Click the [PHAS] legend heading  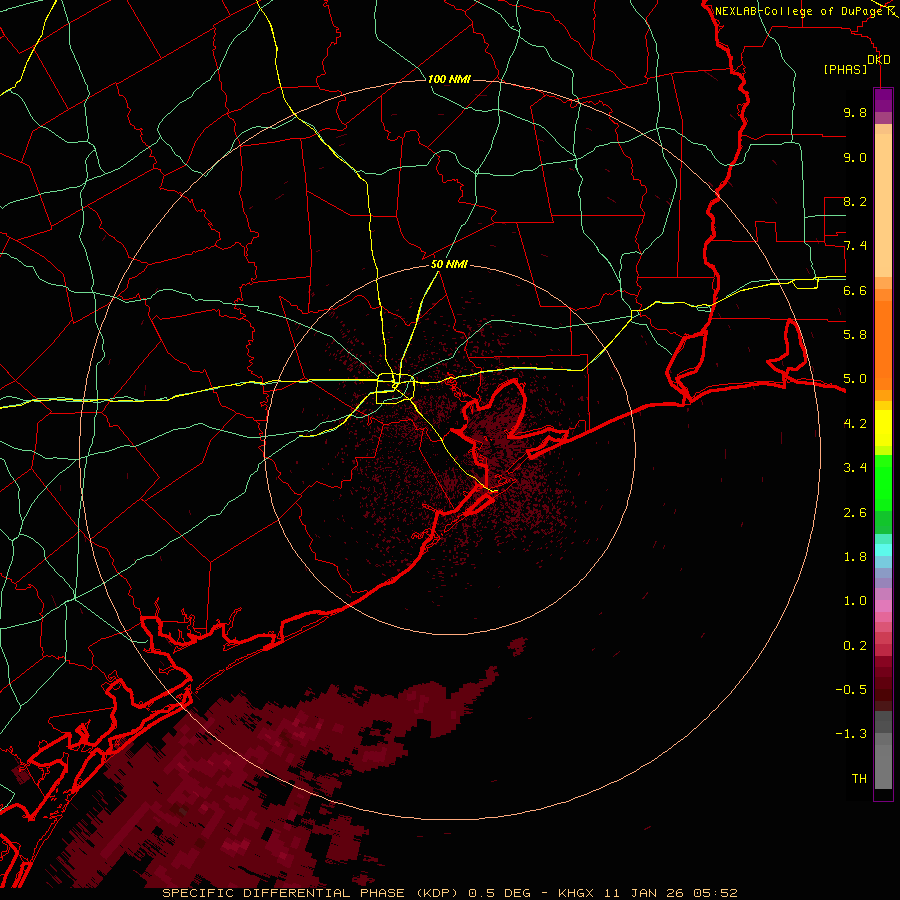pos(845,69)
